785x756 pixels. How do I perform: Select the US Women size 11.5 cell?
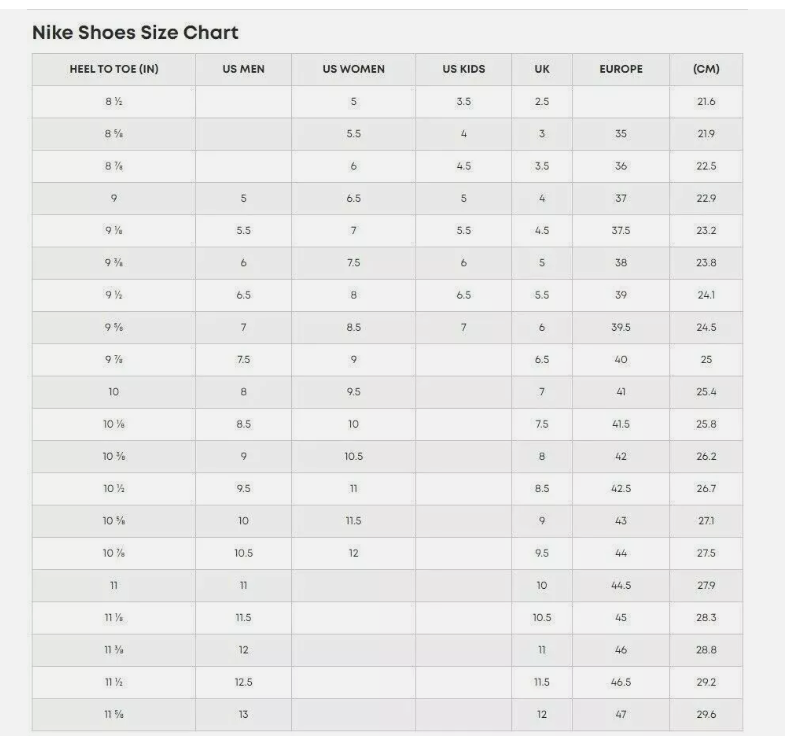[353, 521]
